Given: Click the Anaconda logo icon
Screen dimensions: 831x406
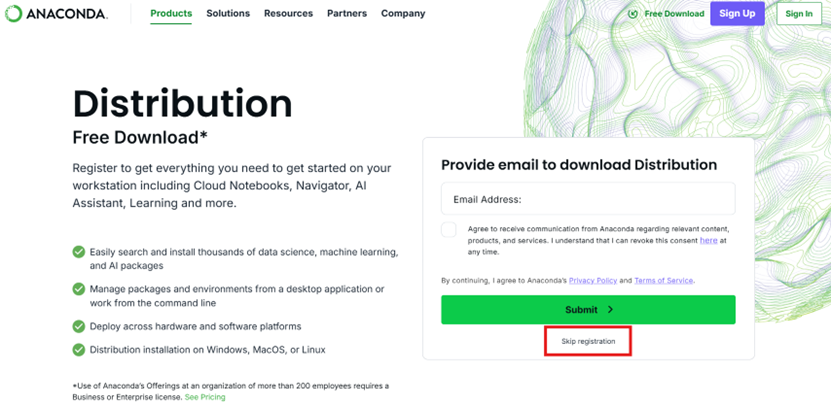Looking at the screenshot, I should click(x=14, y=14).
